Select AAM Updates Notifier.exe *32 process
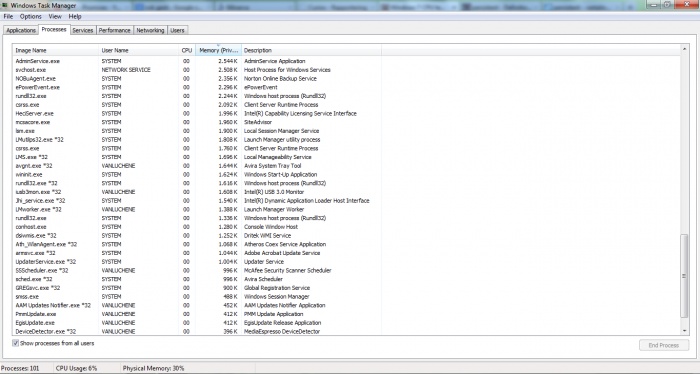This screenshot has height=374, width=700. [346, 305]
